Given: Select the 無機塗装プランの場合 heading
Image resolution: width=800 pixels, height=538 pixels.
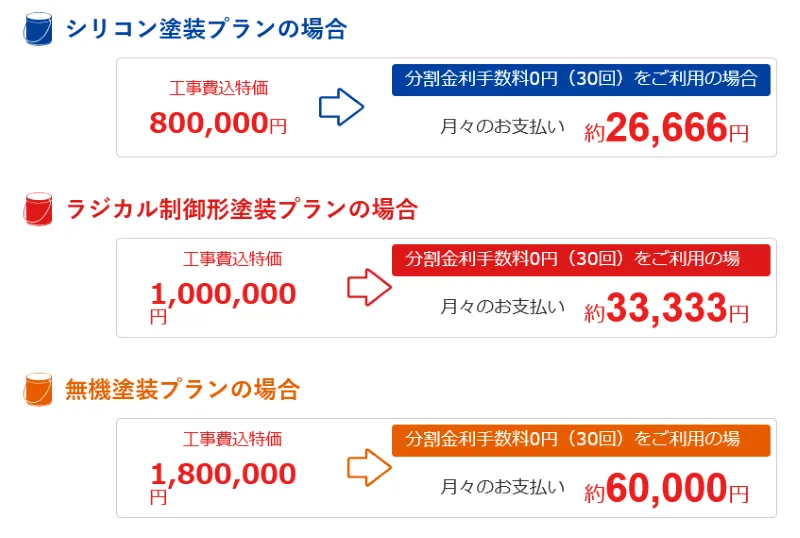Looking at the screenshot, I should coord(182,389).
